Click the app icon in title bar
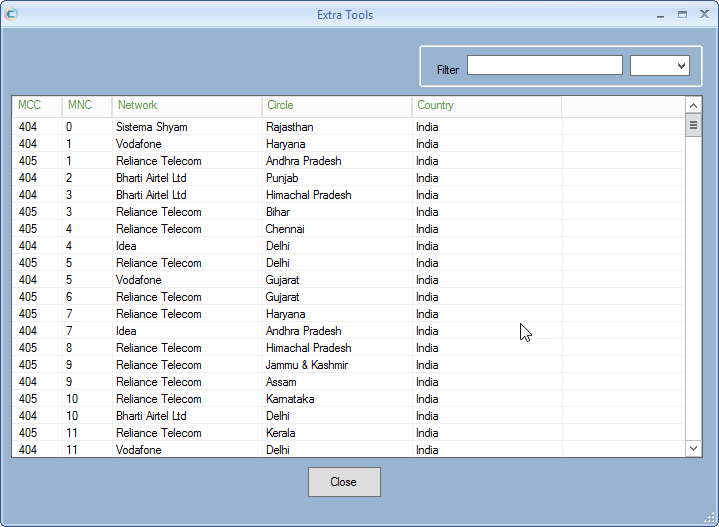Image resolution: width=719 pixels, height=527 pixels. (x=11, y=14)
